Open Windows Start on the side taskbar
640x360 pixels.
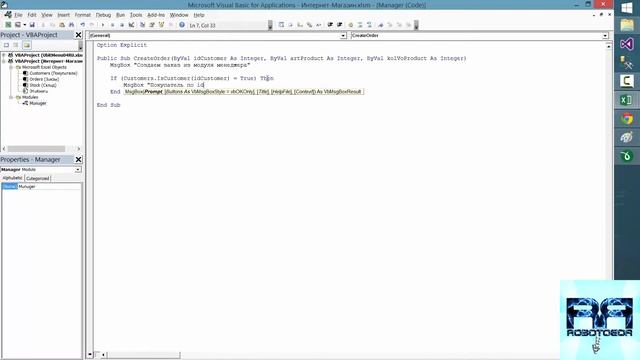[627, 8]
